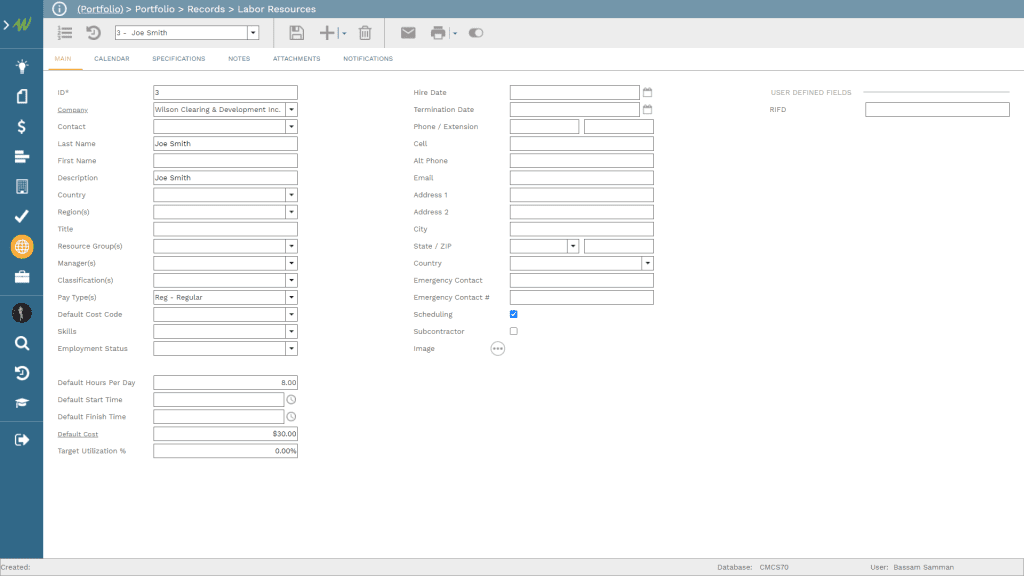Select the globe portfolio sidebar icon

(22, 247)
